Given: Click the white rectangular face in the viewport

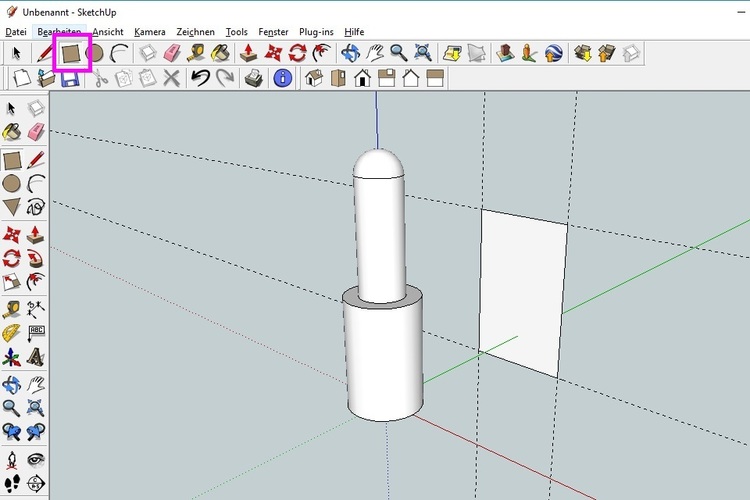Looking at the screenshot, I should [523, 292].
